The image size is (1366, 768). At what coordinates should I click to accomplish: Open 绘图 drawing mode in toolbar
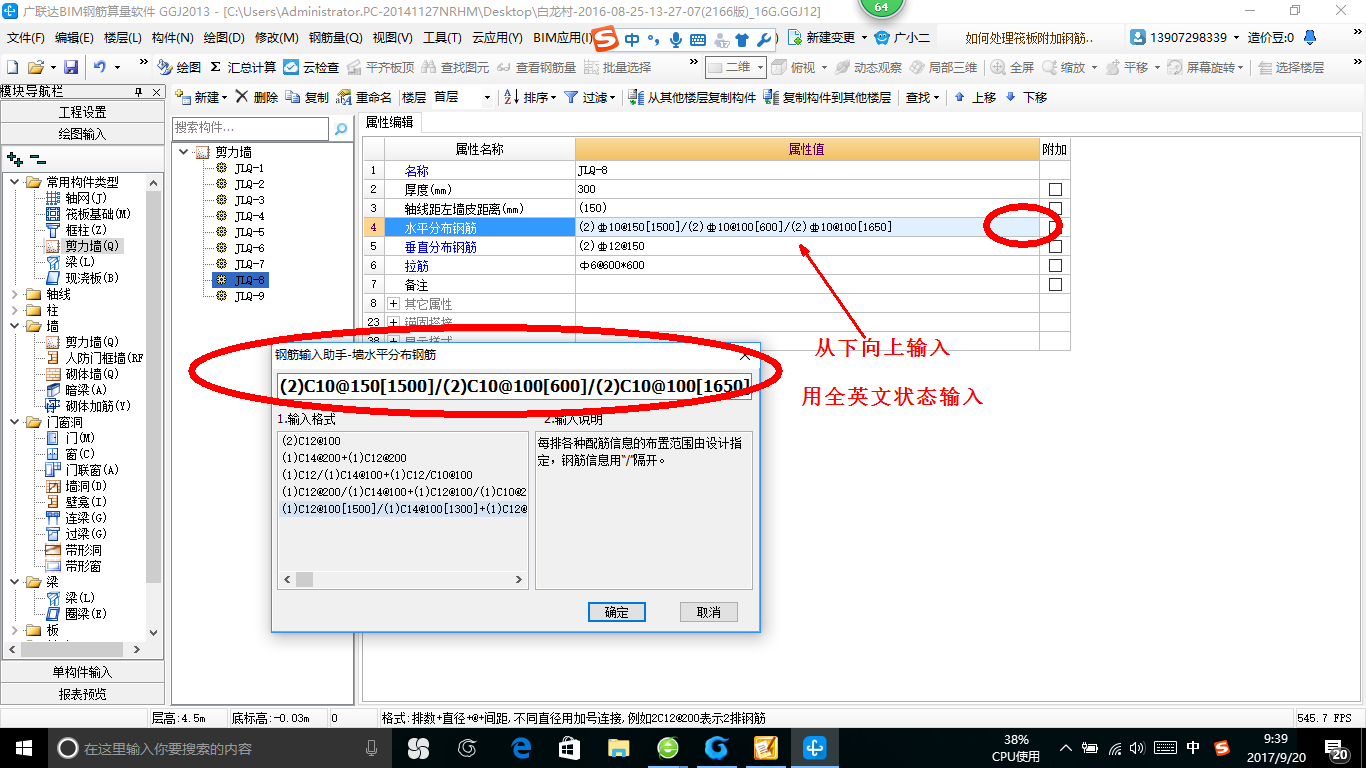179,67
